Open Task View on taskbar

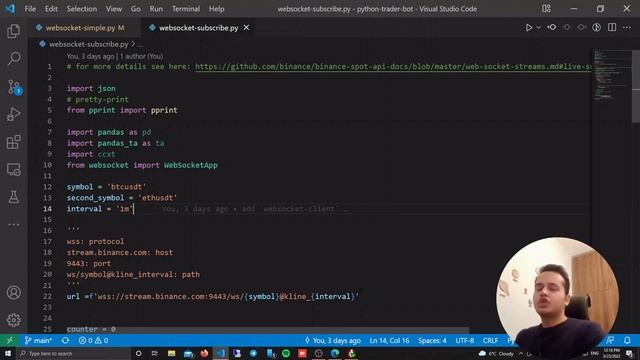[x=155, y=353]
